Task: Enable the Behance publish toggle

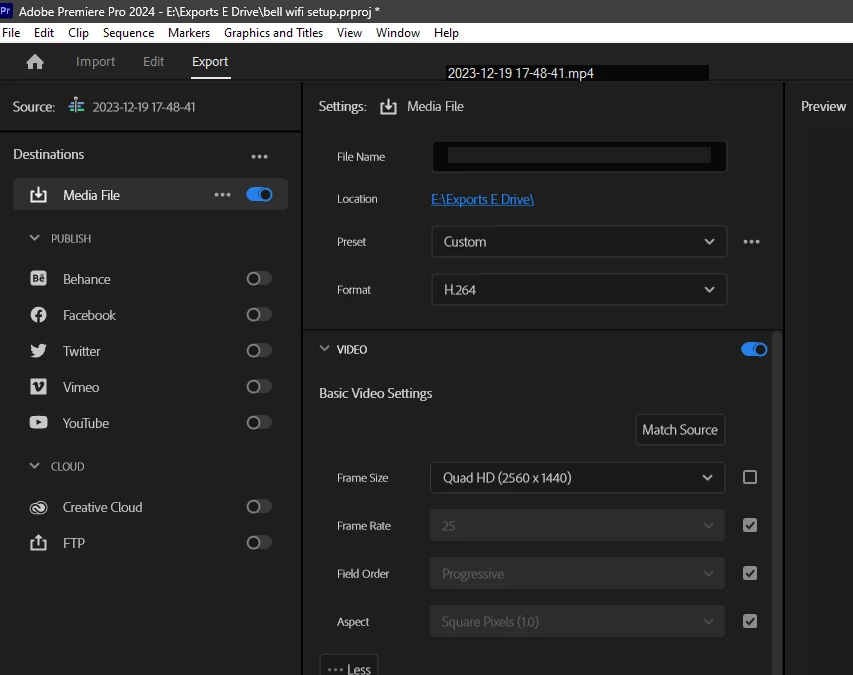Action: pos(259,278)
